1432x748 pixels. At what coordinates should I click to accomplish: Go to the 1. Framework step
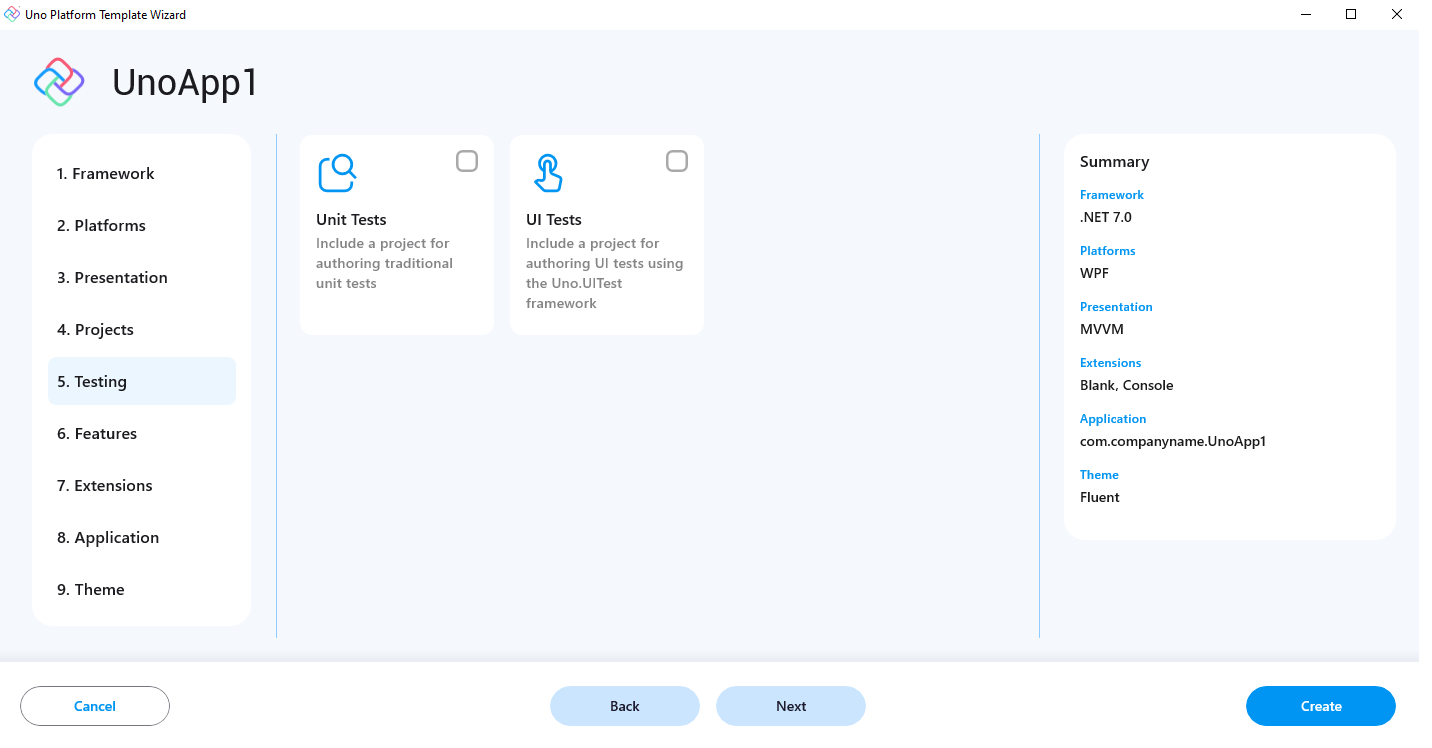point(142,173)
